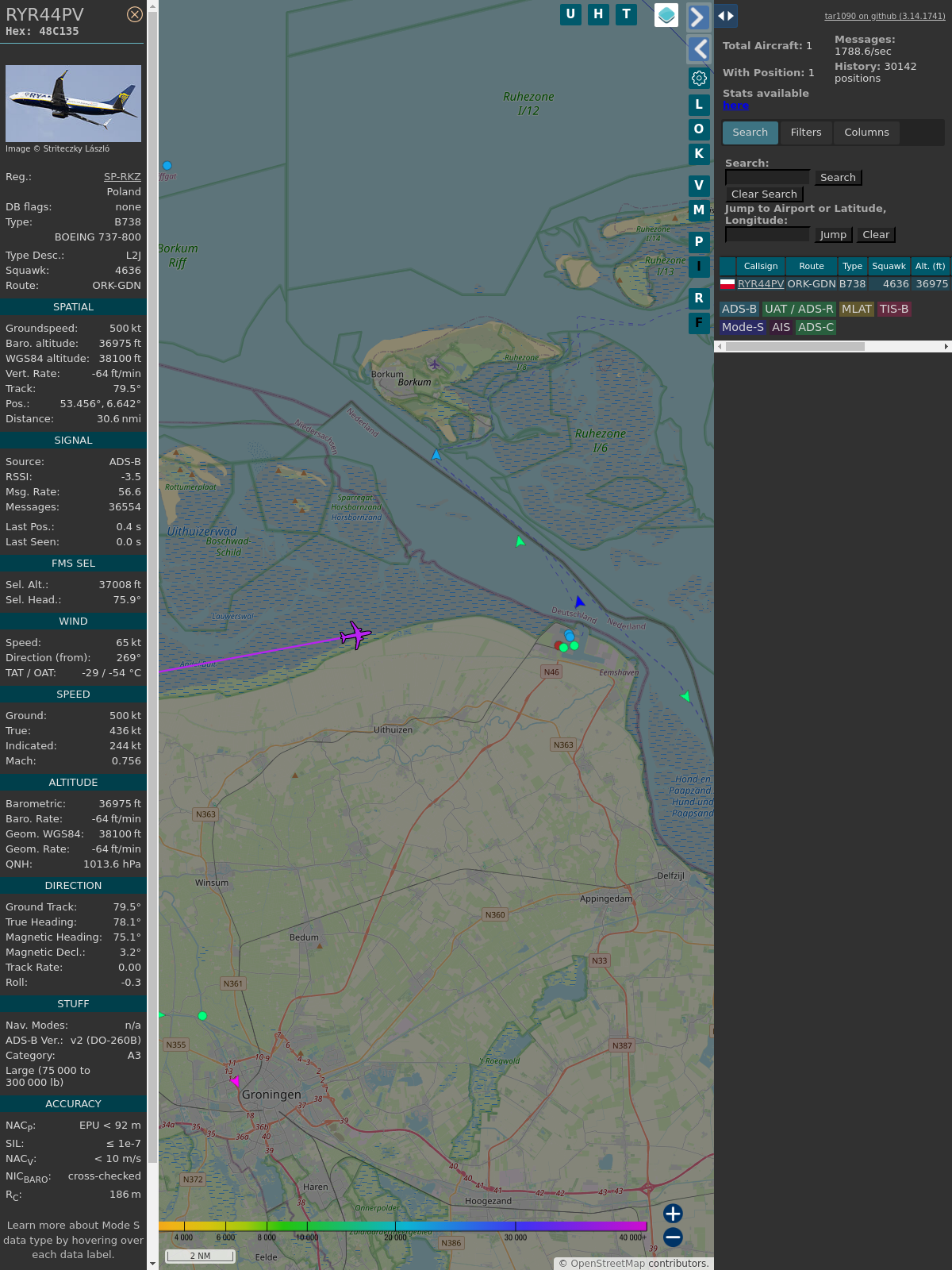Zoom out the map with minus button

(x=673, y=1237)
